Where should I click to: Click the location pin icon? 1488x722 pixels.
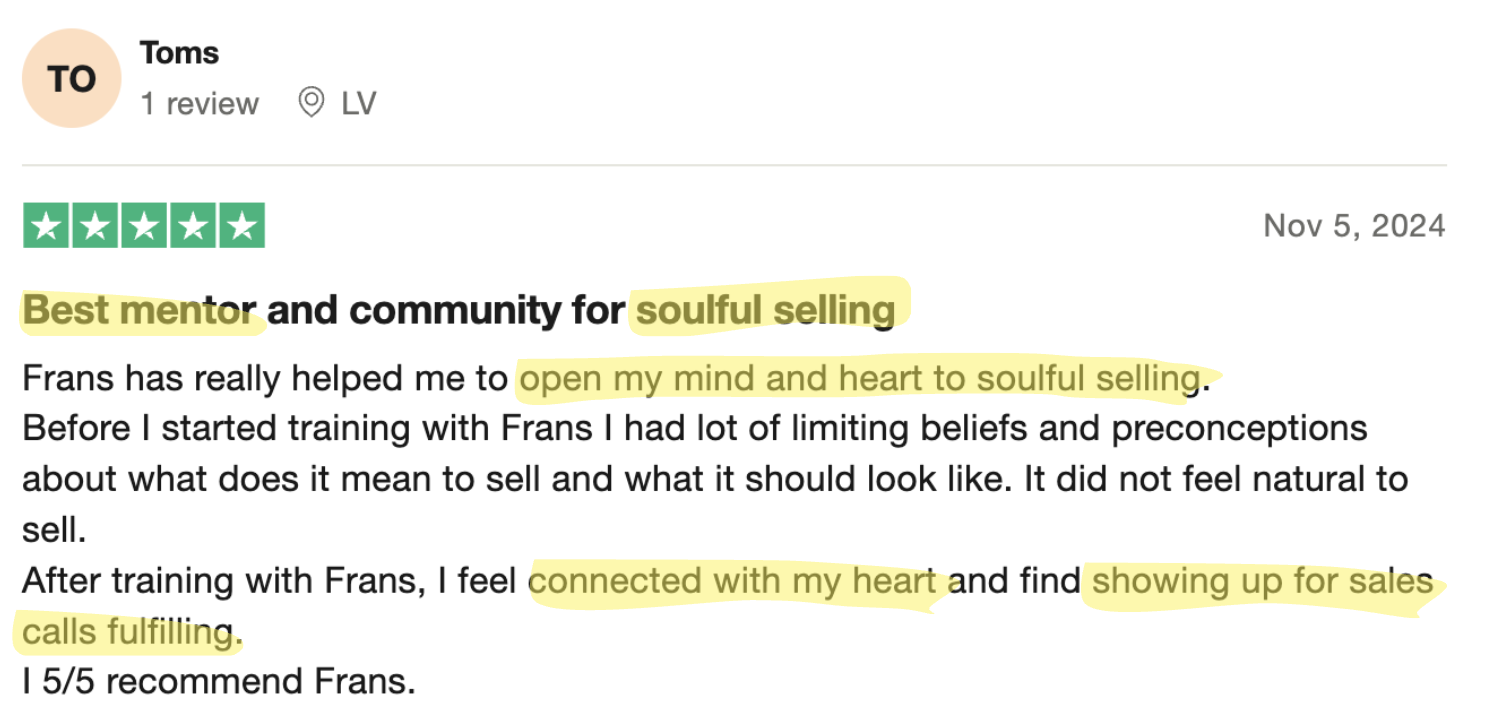312,102
